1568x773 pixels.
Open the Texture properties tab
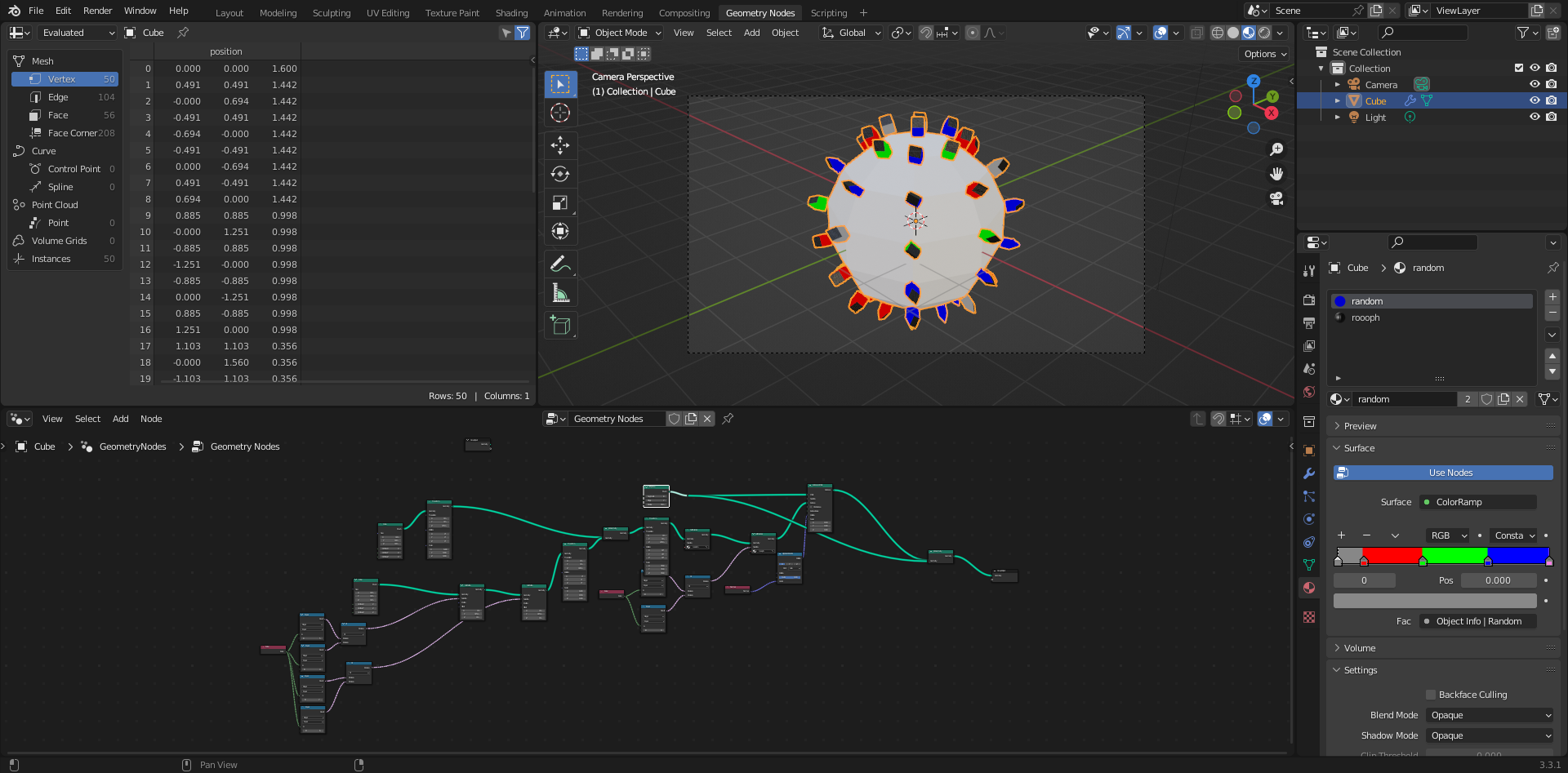(1309, 617)
